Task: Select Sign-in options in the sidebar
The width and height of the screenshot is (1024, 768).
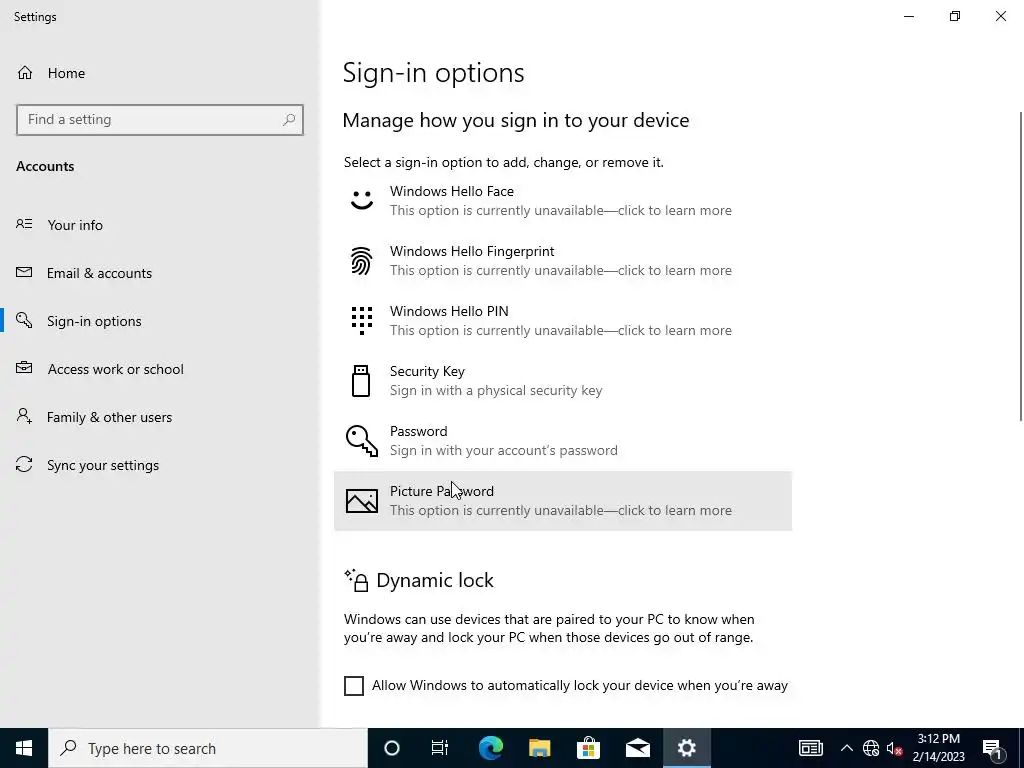Action: (160, 321)
